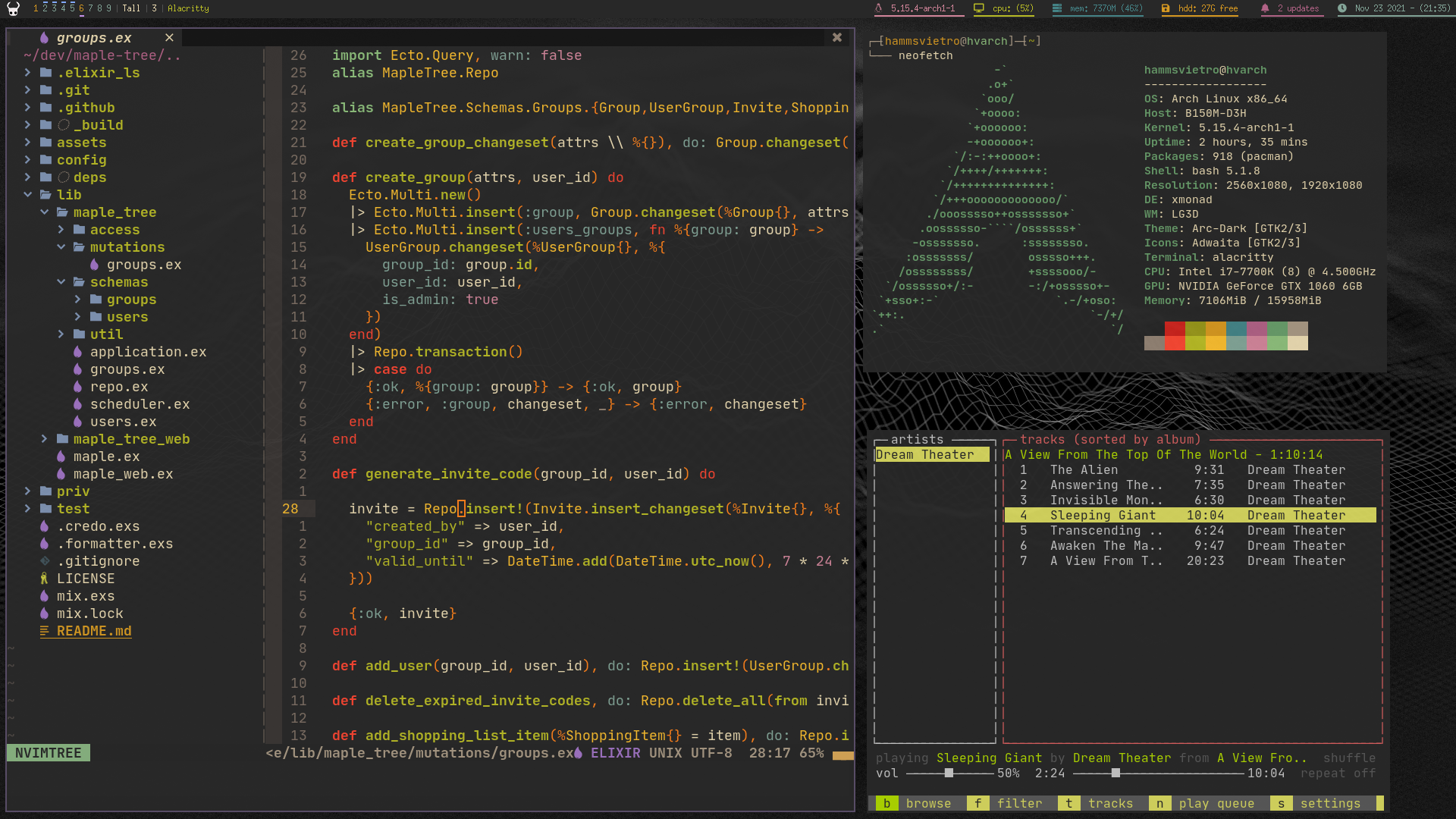1456x819 pixels.
Task: Open the browse view
Action: coord(913,804)
